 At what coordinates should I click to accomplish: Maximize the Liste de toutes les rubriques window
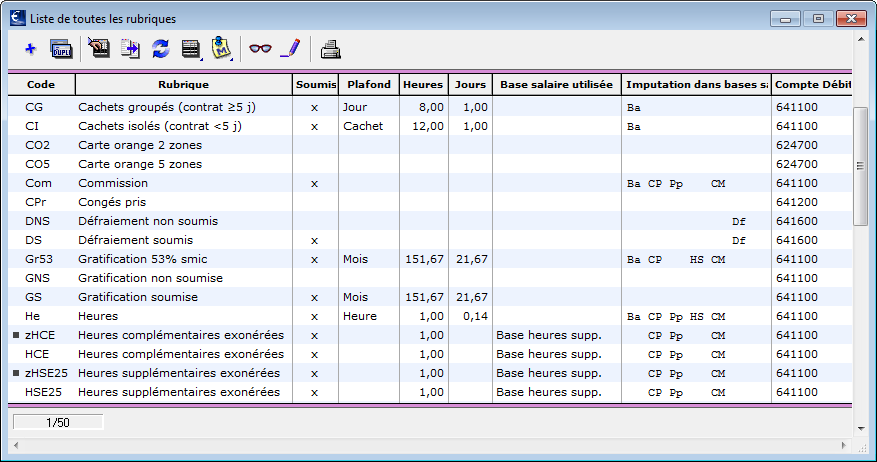pos(818,18)
